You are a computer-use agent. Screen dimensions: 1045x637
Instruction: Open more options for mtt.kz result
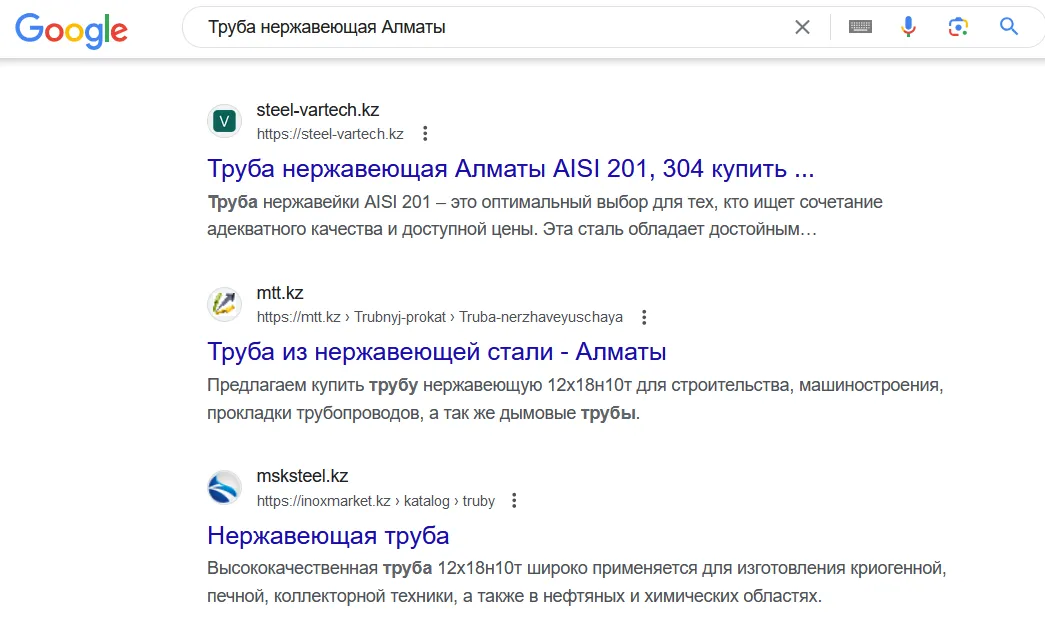[x=644, y=317]
